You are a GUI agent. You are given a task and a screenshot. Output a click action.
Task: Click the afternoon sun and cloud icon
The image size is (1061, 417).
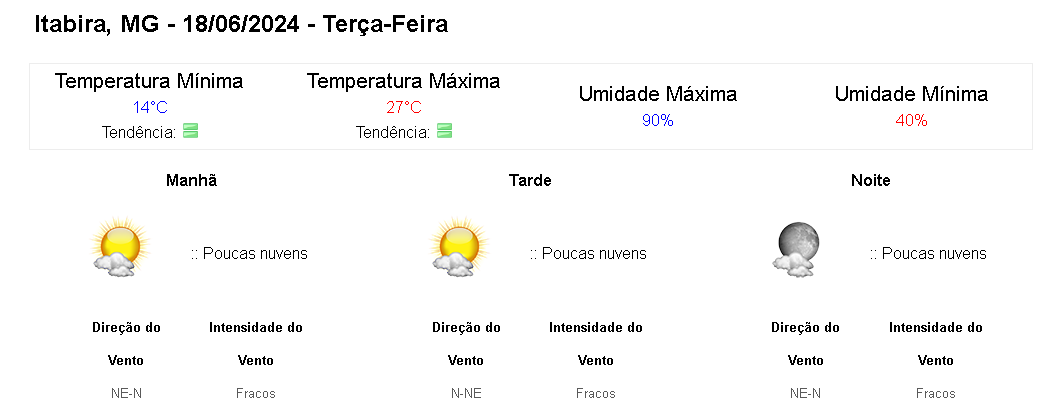[459, 247]
